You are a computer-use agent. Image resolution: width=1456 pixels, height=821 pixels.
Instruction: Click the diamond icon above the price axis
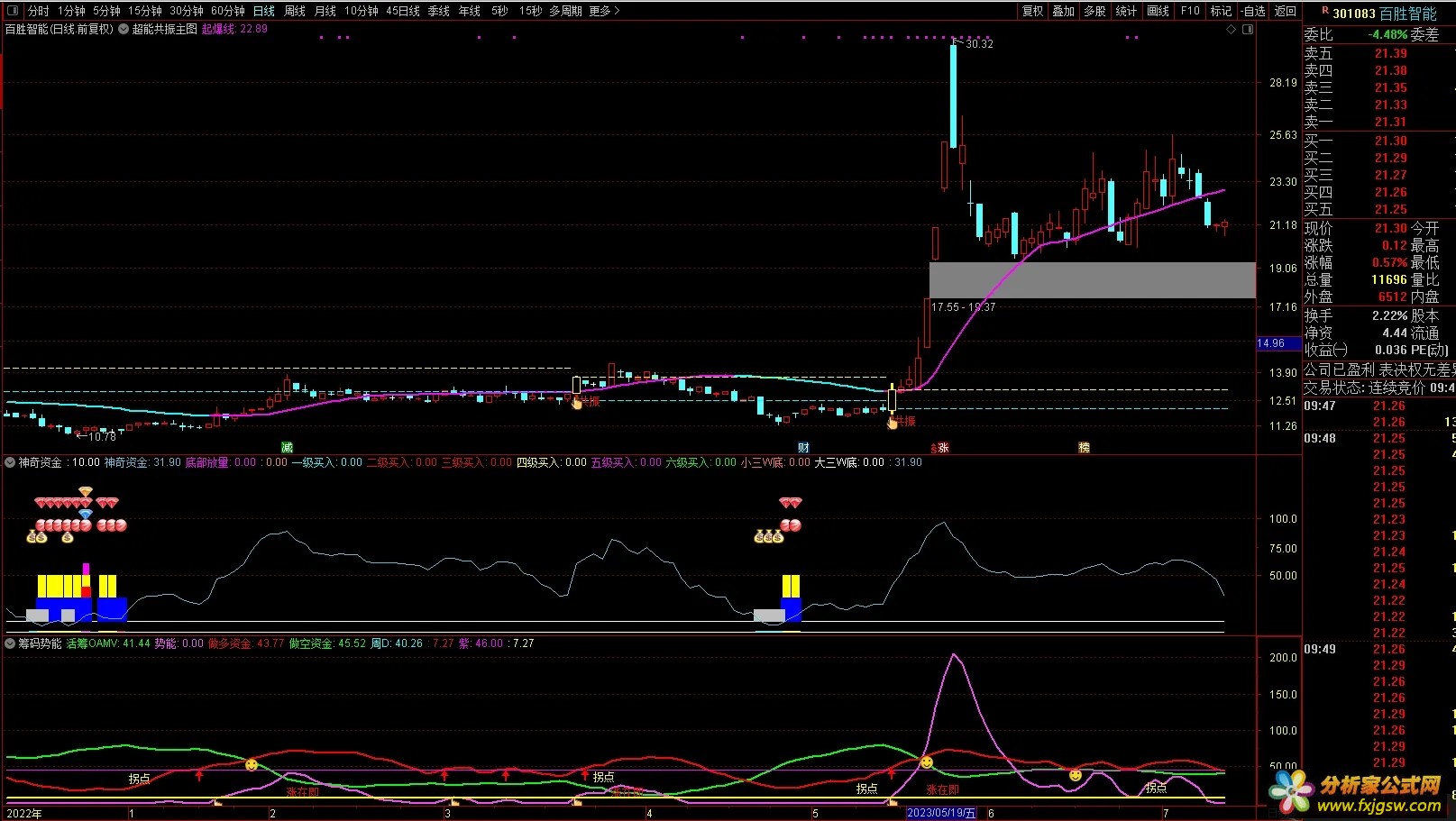(1232, 30)
